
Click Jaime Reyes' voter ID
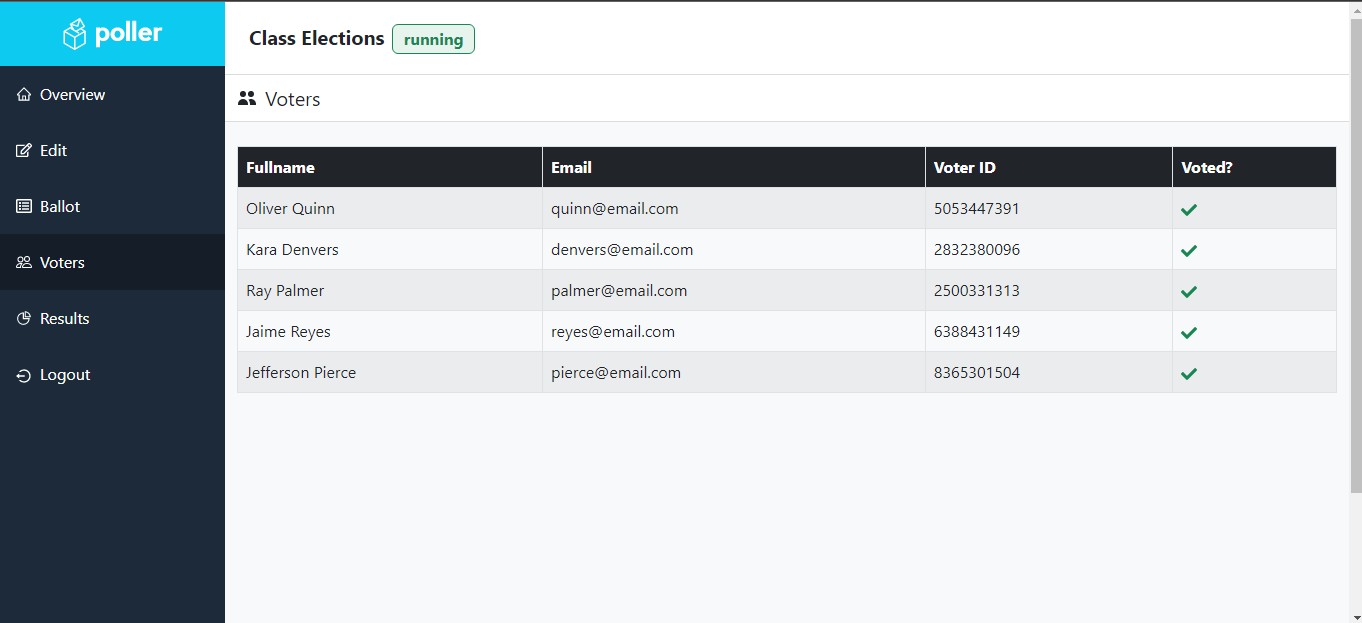pos(977,331)
